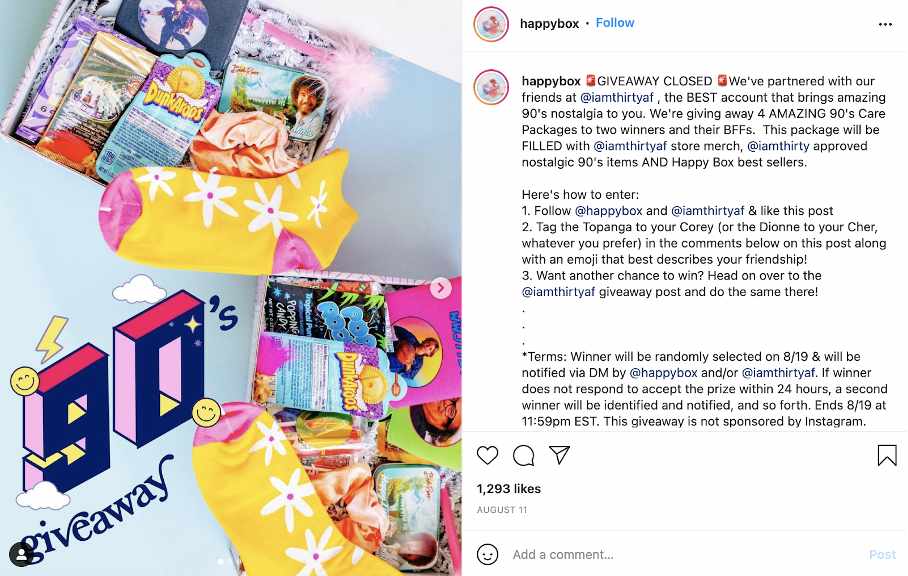
Task: Submit the comment with the Post button
Action: point(882,555)
